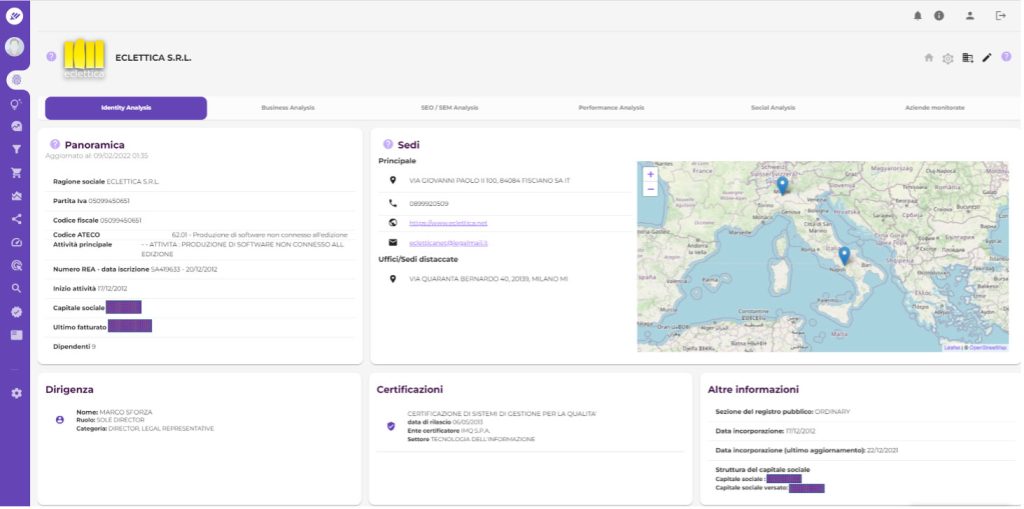Click the logout icon in top bar
The image size is (1024, 509).
1000,15
